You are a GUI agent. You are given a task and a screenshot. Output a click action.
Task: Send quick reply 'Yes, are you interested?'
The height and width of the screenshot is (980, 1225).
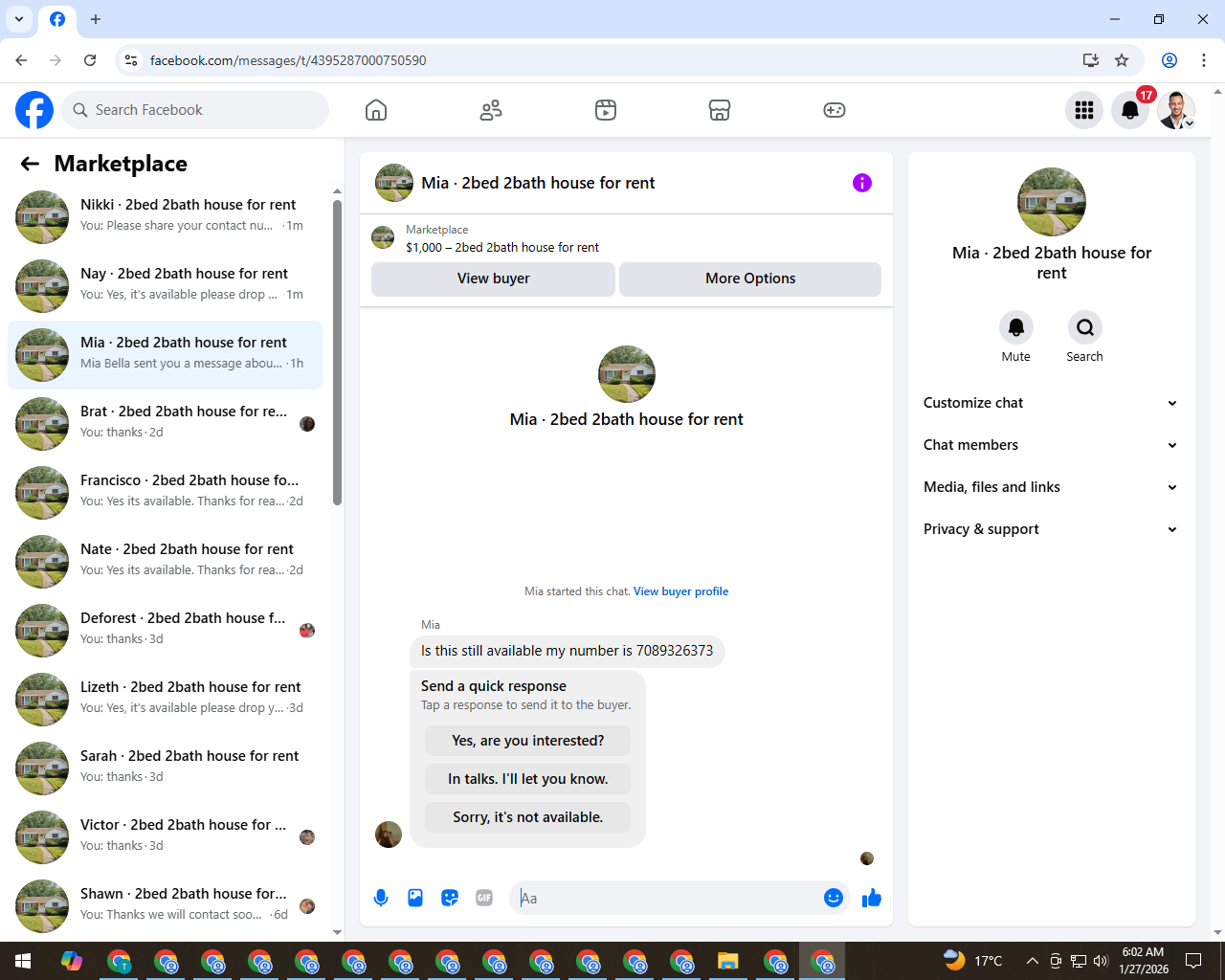pos(527,741)
